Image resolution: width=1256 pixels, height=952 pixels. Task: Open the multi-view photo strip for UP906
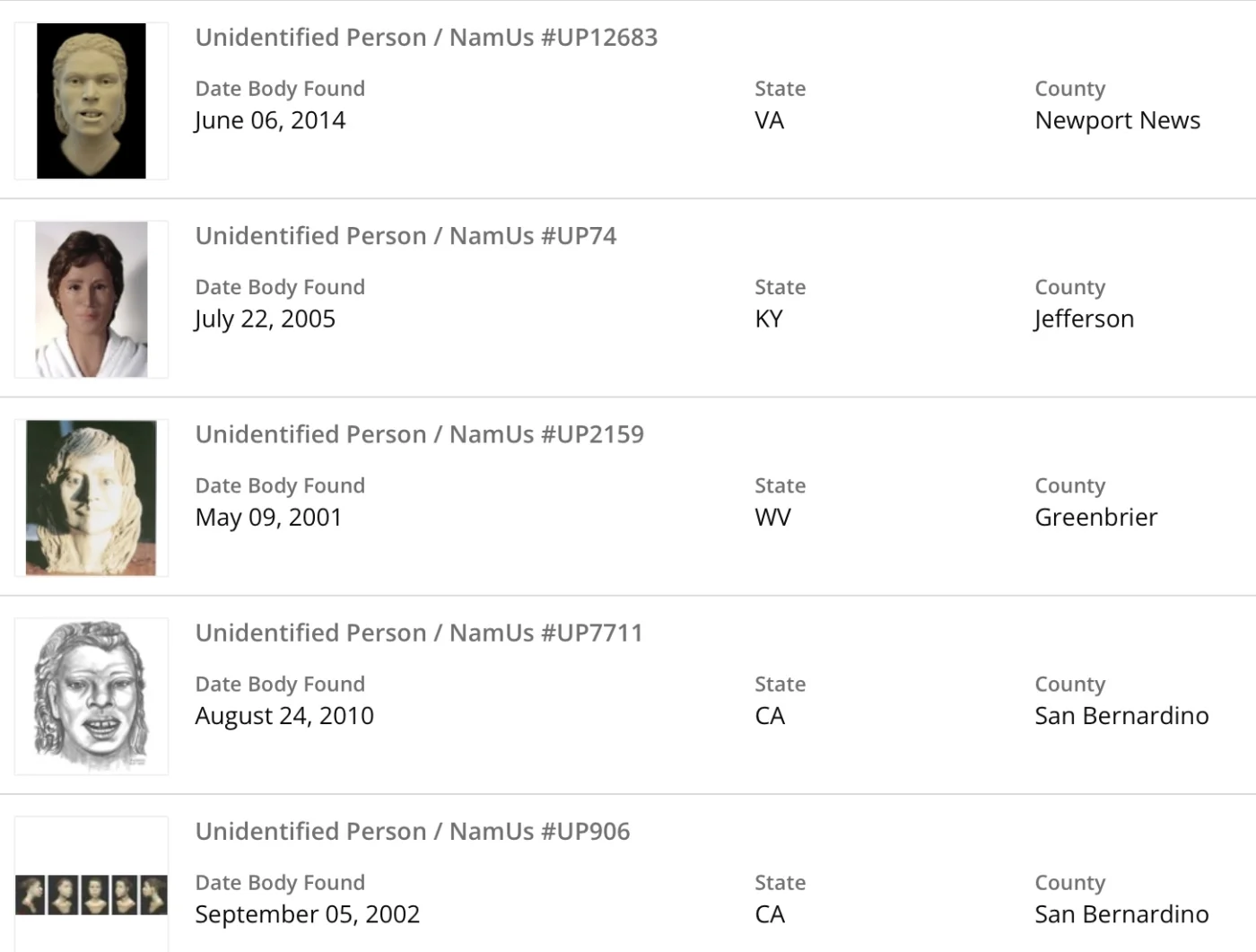tap(92, 895)
